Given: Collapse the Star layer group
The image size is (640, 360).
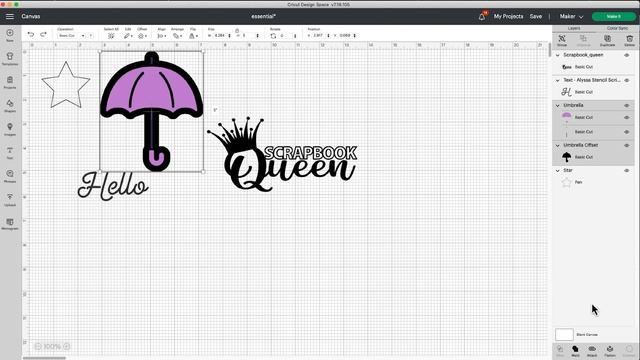Looking at the screenshot, I should click(x=558, y=171).
